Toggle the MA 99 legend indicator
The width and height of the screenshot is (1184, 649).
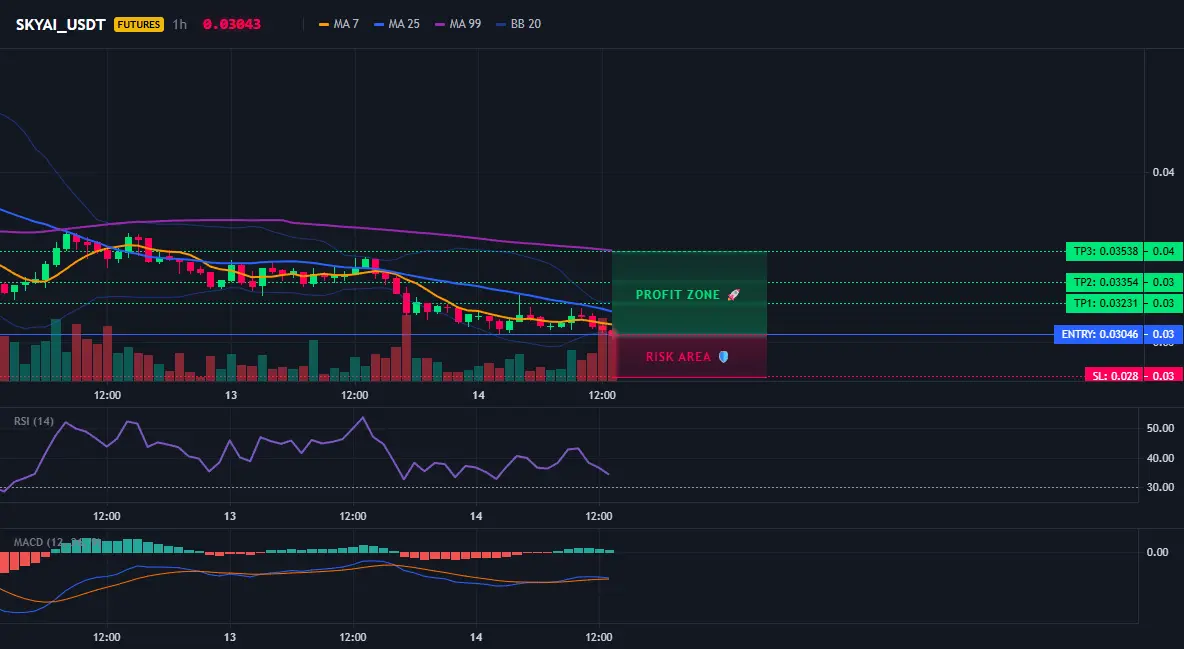pyautogui.click(x=458, y=24)
